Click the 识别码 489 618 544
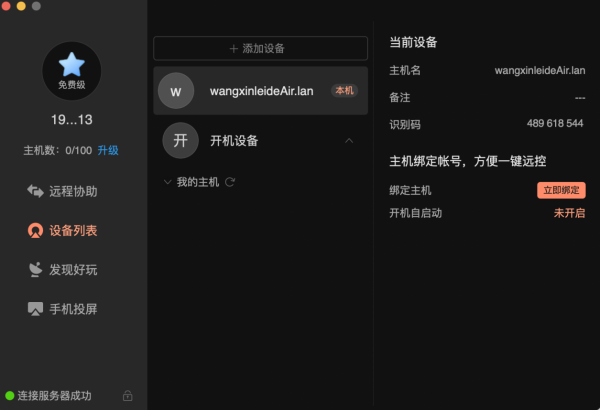The height and width of the screenshot is (410, 600). tap(555, 123)
